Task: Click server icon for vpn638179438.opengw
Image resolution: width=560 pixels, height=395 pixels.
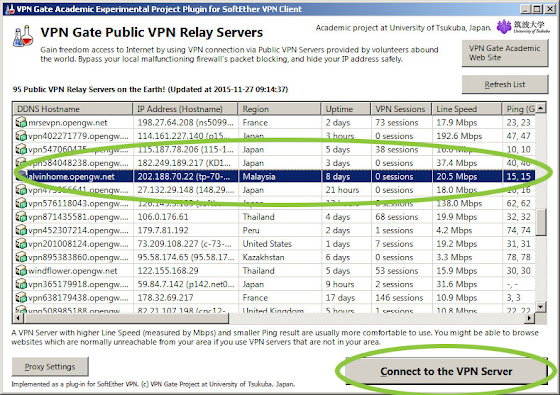Action: [x=21, y=298]
